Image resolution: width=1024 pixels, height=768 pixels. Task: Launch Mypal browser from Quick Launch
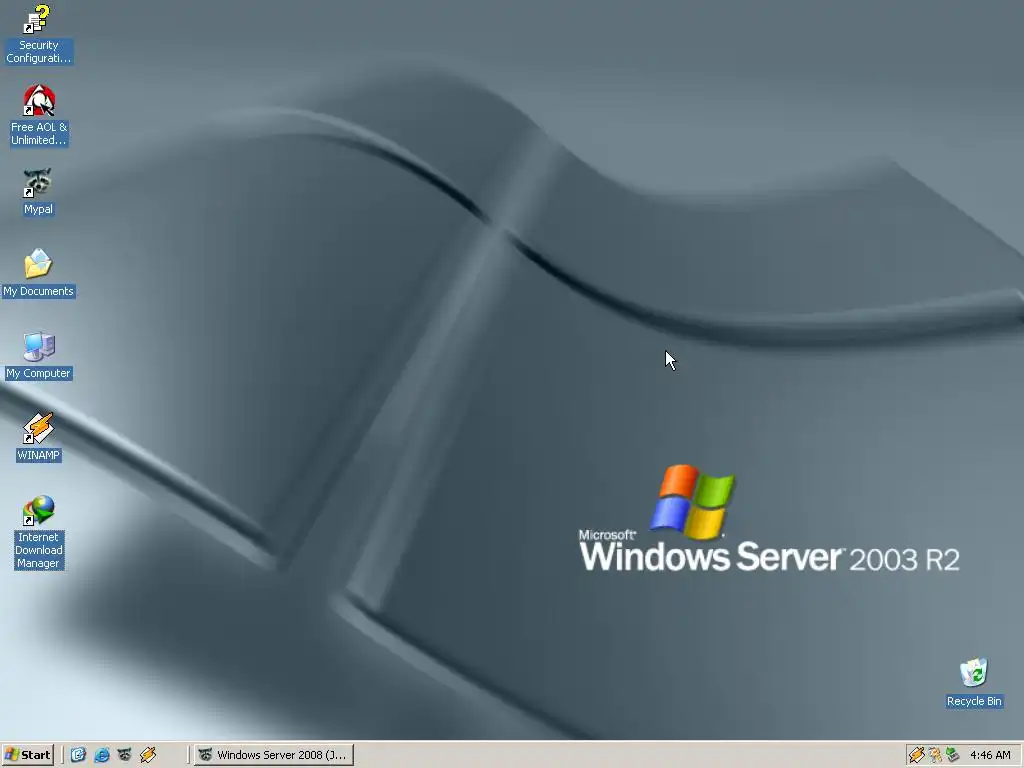[x=125, y=755]
